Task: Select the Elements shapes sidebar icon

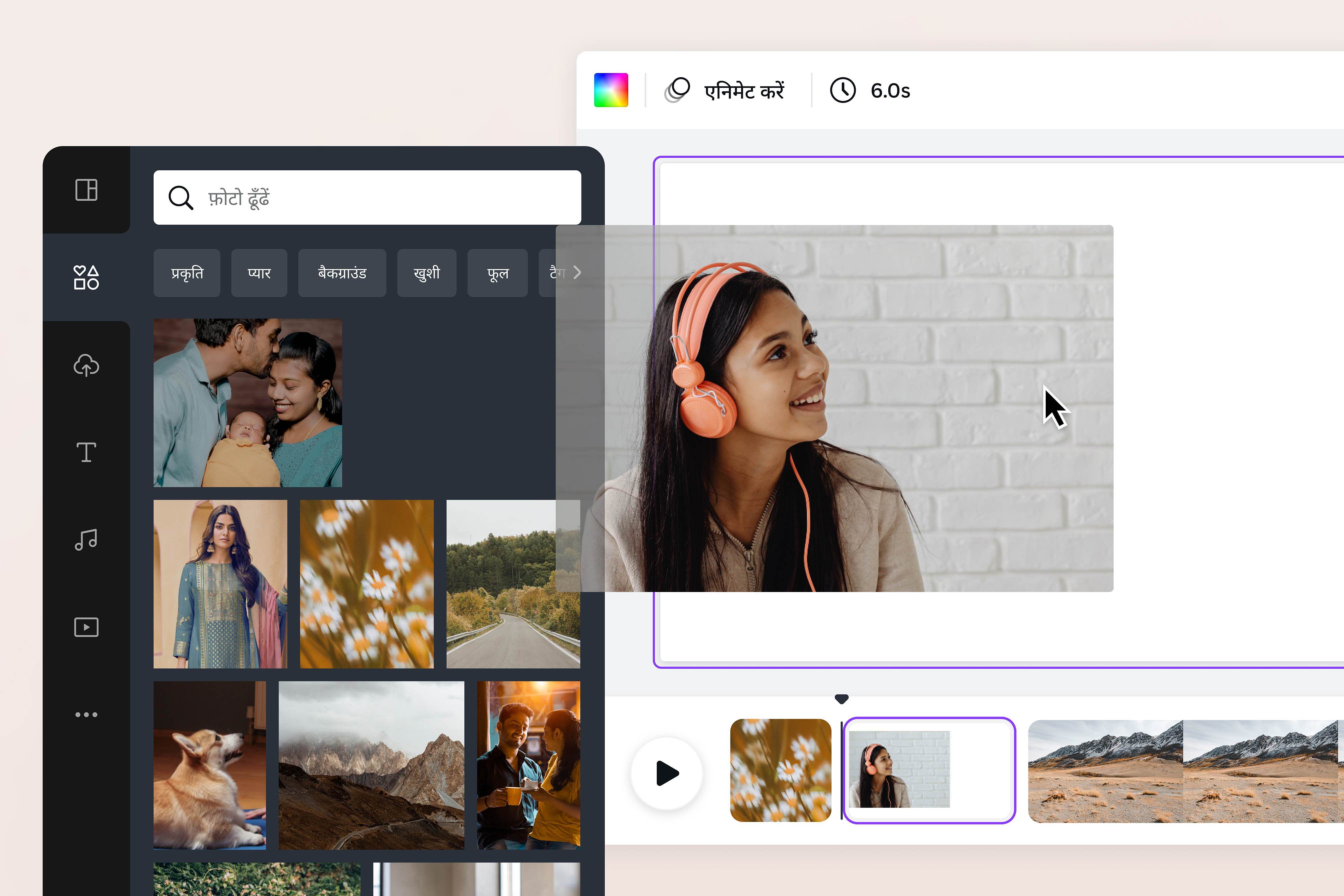Action: [86, 277]
